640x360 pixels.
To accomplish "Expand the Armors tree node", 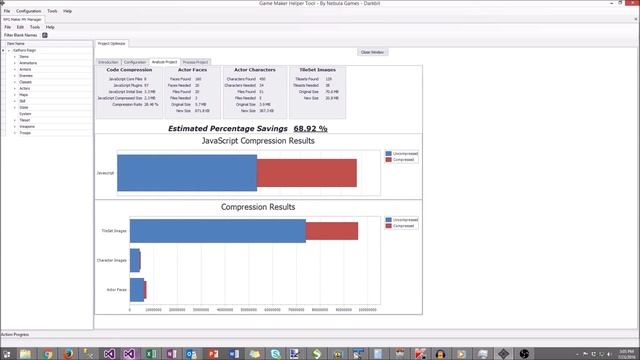I will [15, 69].
